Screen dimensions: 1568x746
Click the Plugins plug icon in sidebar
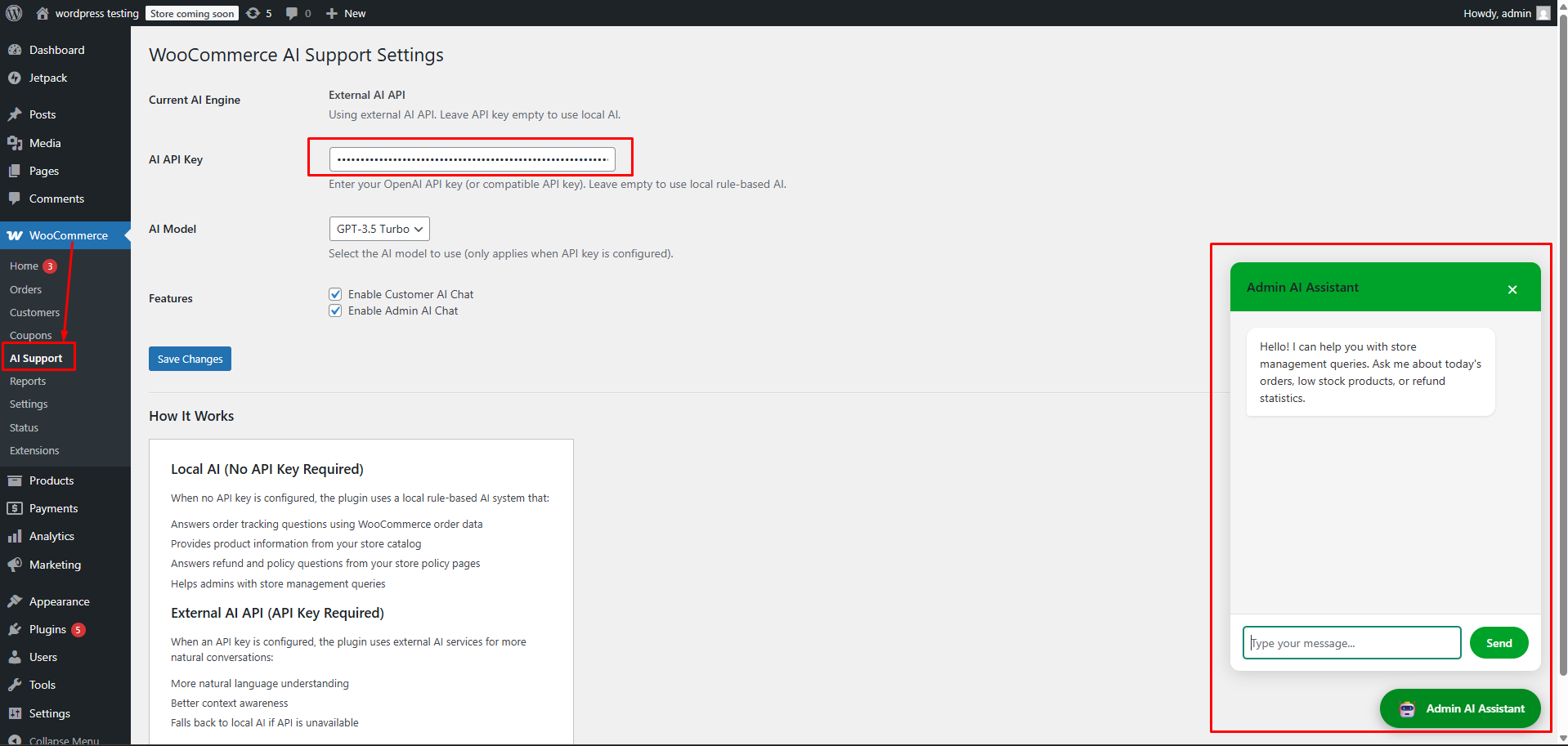[x=15, y=629]
